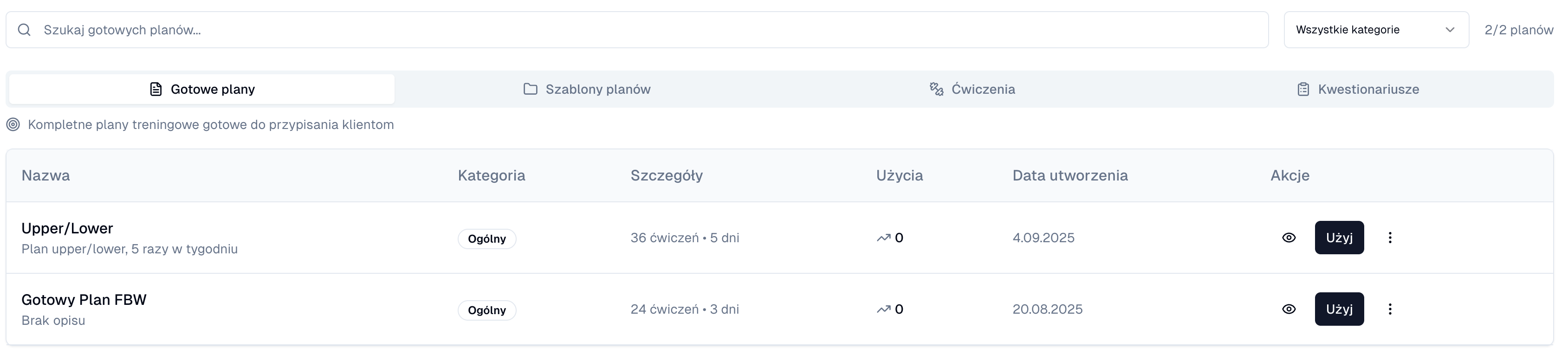Viewport: 1568px width, 361px height.
Task: Switch to the Szablony planów tab
Action: click(x=586, y=88)
